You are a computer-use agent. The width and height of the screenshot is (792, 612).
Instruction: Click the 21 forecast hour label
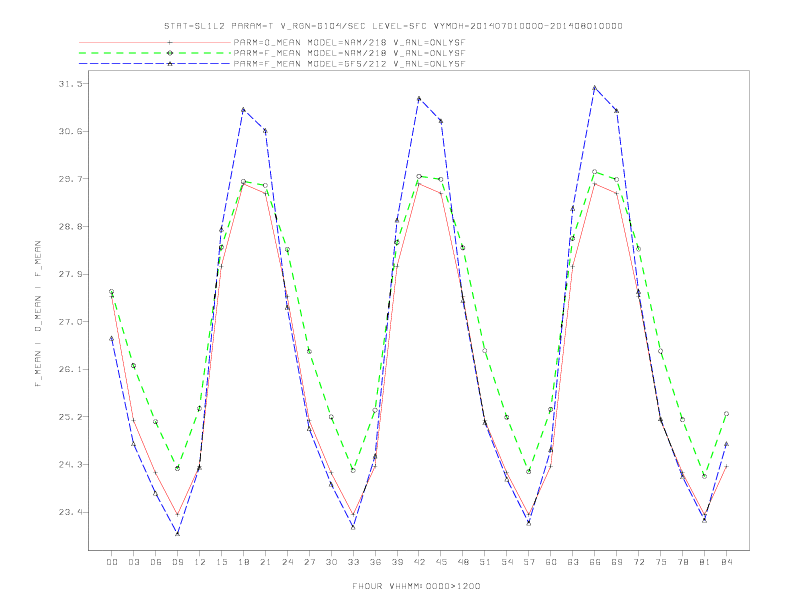pyautogui.click(x=266, y=562)
